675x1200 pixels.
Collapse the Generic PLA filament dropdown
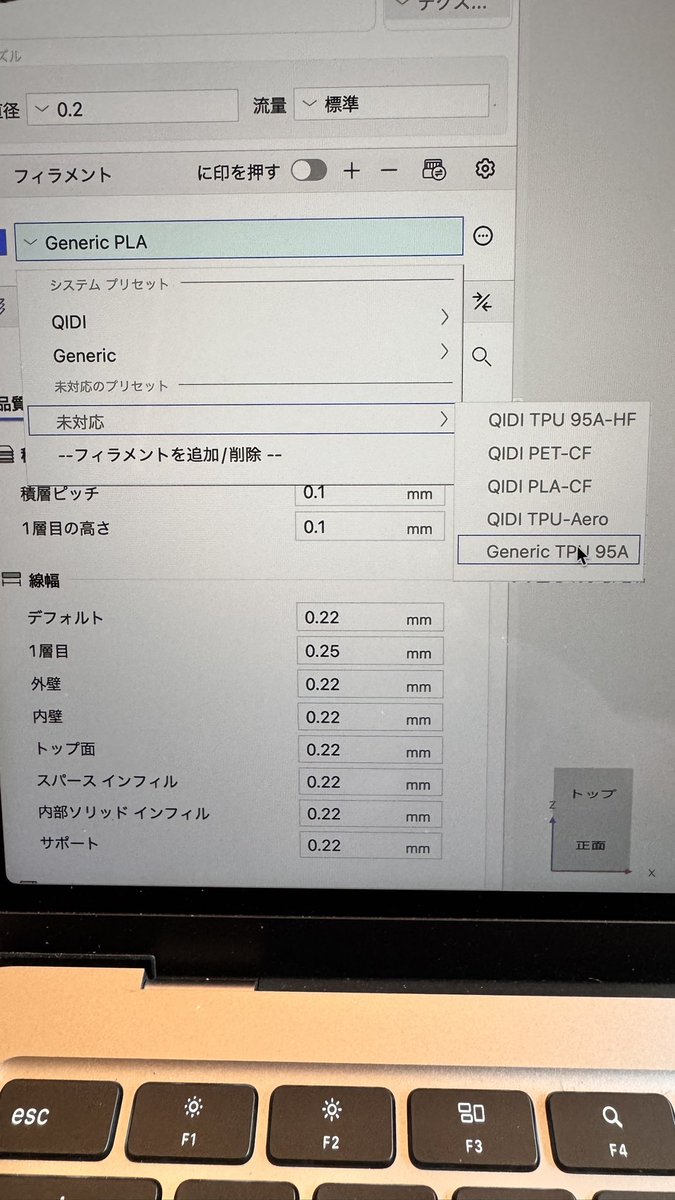pyautogui.click(x=240, y=241)
